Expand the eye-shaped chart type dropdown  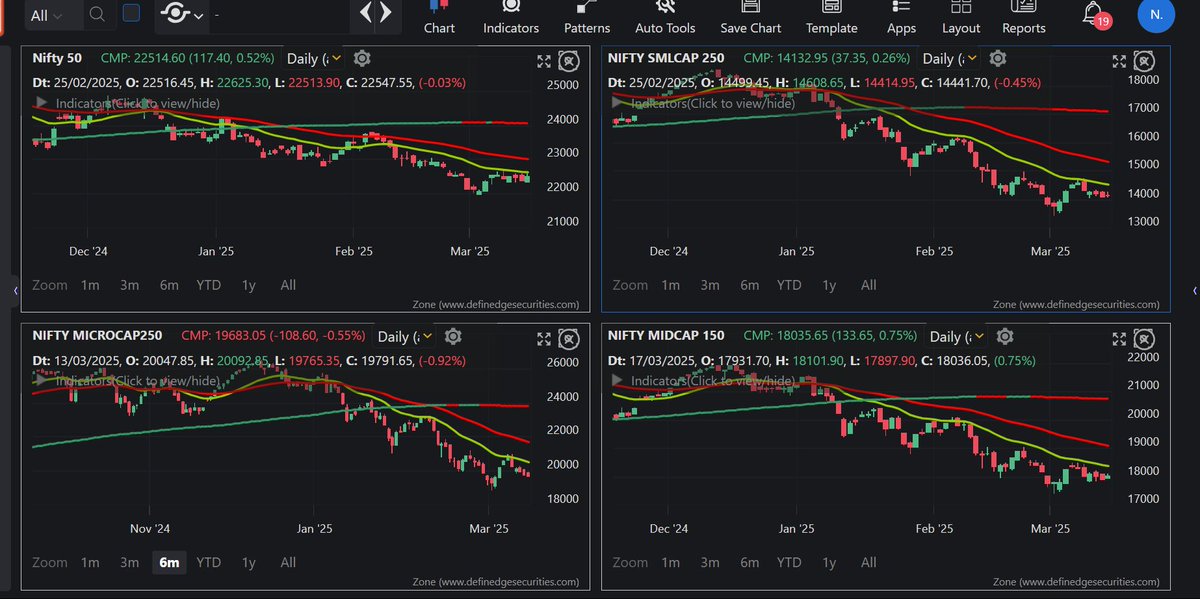[x=184, y=14]
